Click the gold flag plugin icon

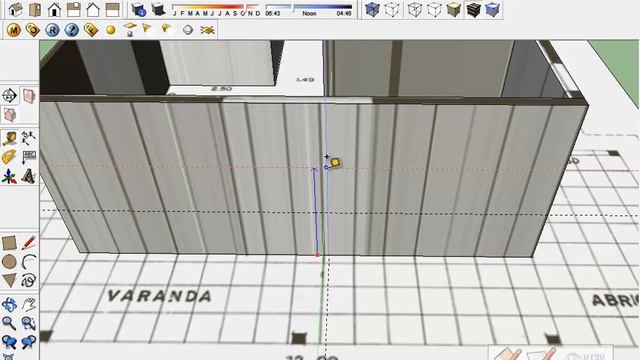pos(147,28)
